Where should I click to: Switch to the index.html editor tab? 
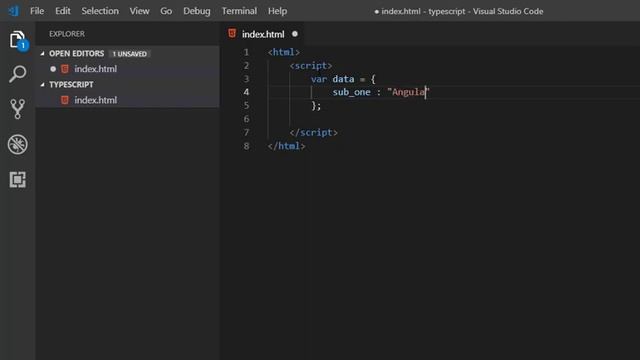pos(263,34)
